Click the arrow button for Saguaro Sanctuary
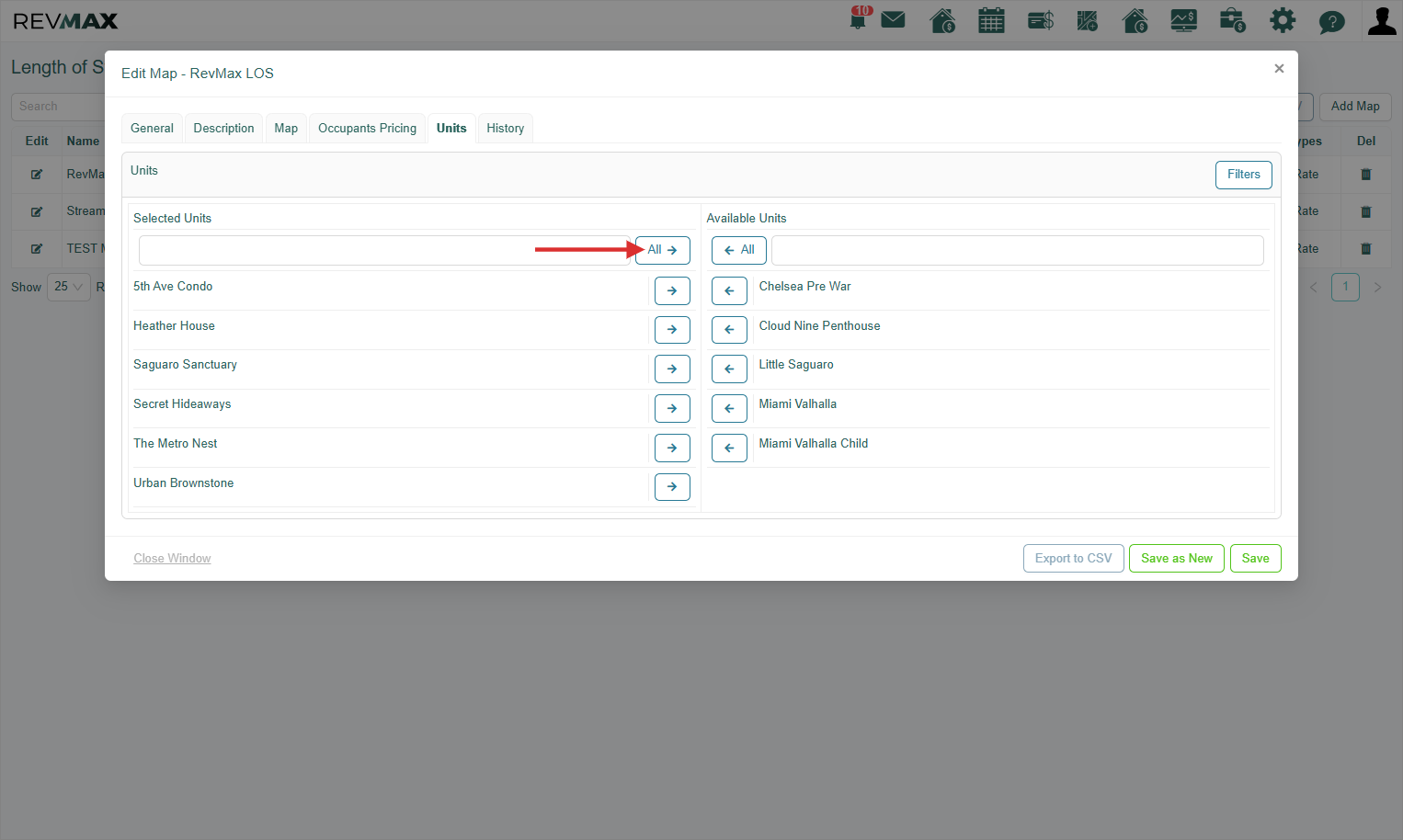The height and width of the screenshot is (840, 1403). [x=672, y=369]
